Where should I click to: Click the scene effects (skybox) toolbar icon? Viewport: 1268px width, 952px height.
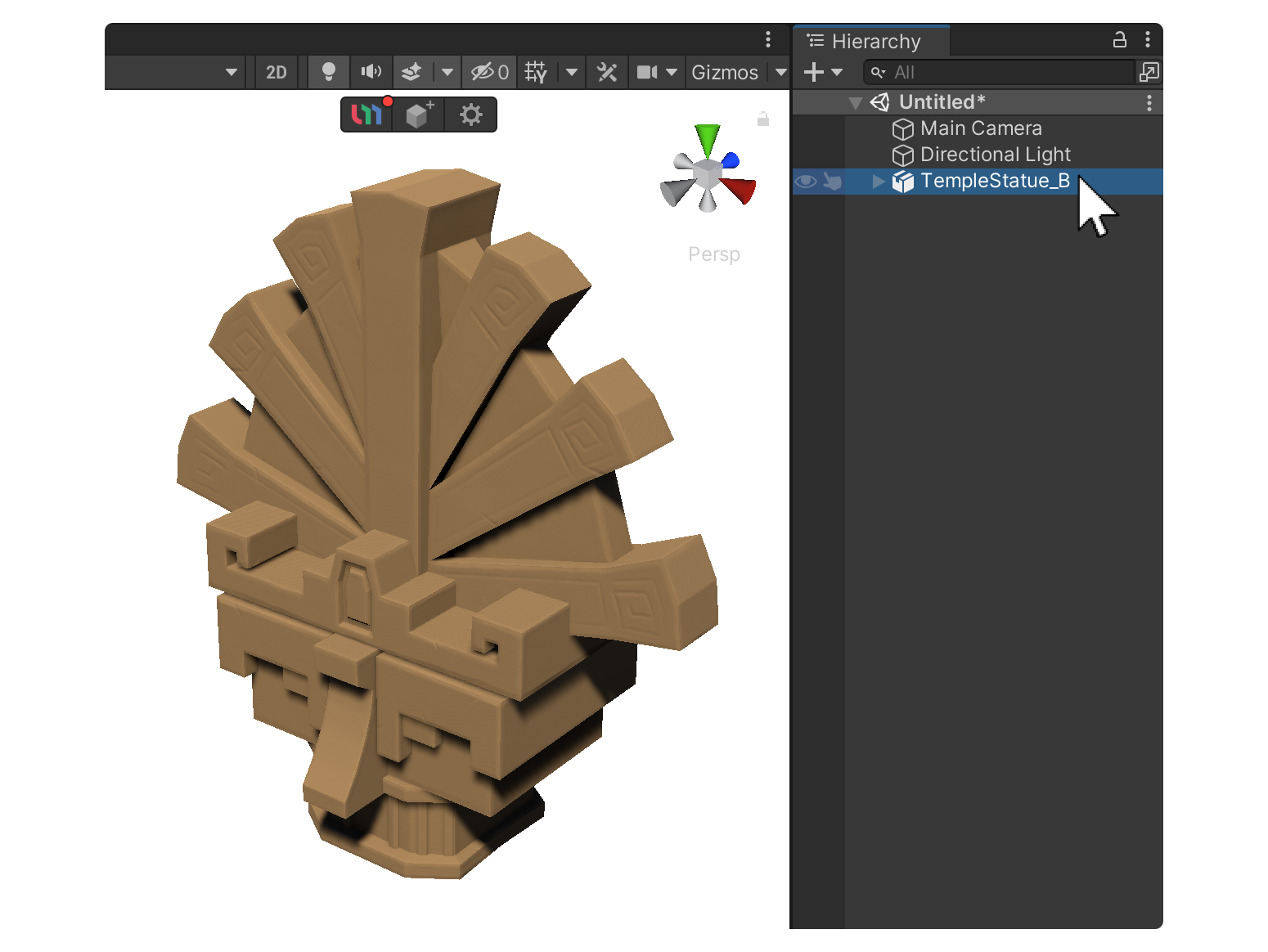click(x=411, y=72)
